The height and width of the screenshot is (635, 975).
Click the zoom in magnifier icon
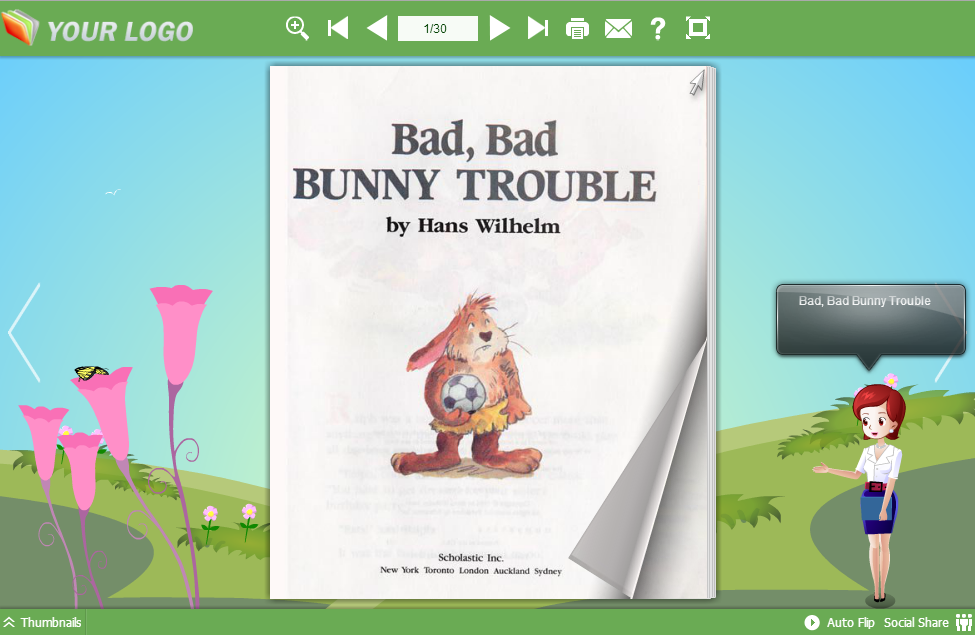click(297, 28)
